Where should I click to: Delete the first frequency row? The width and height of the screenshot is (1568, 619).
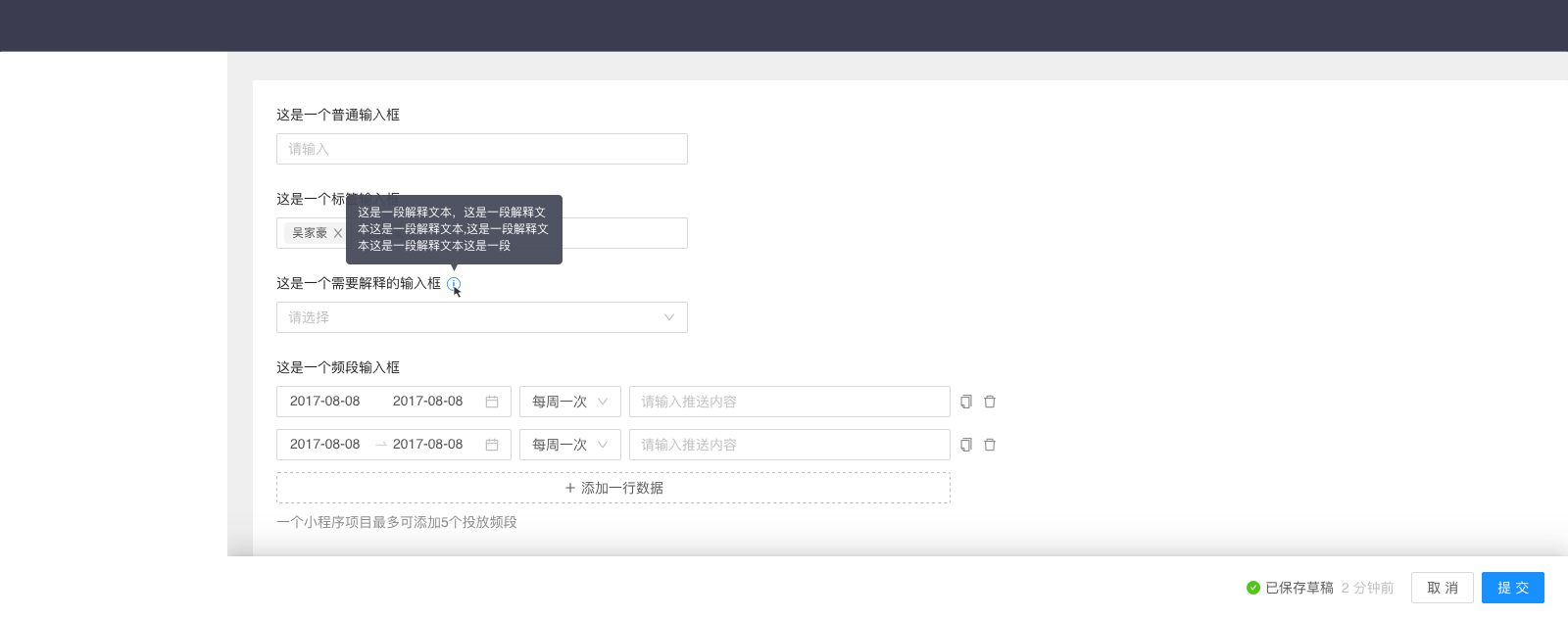990,402
